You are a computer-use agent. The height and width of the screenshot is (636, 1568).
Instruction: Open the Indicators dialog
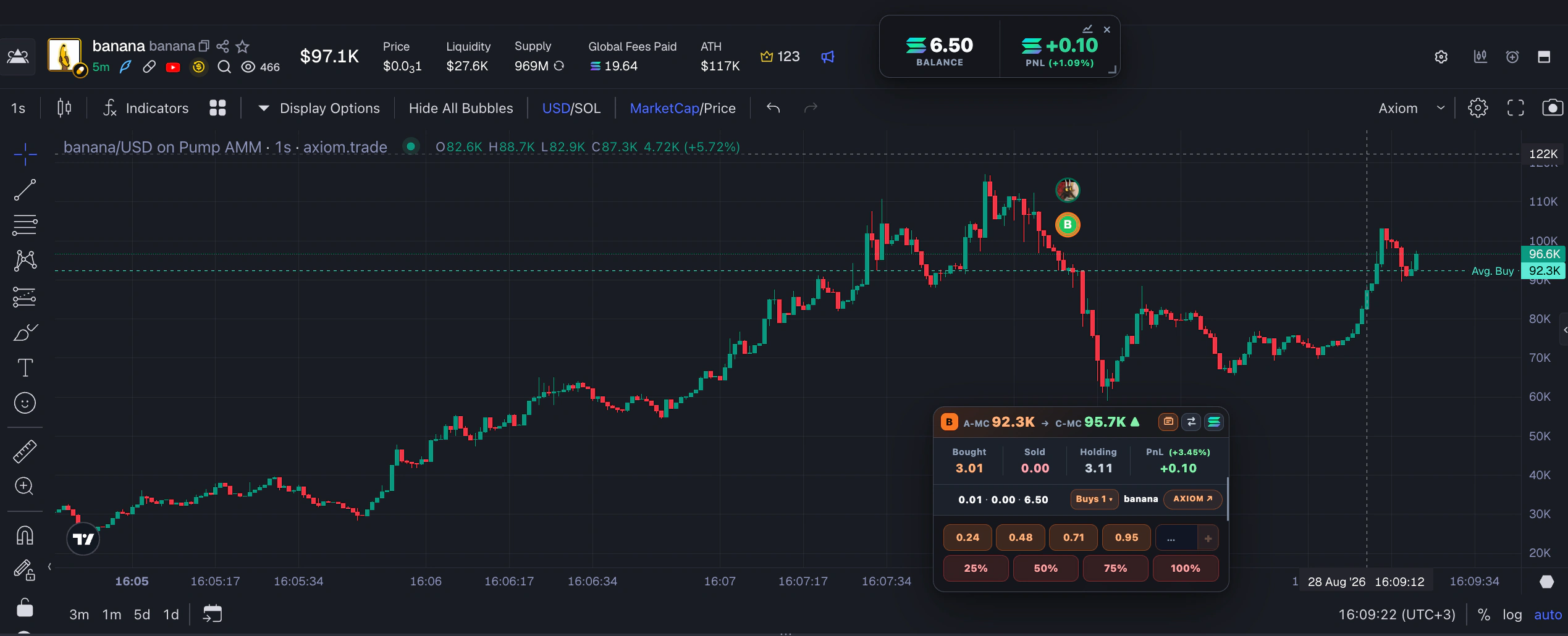pos(145,108)
